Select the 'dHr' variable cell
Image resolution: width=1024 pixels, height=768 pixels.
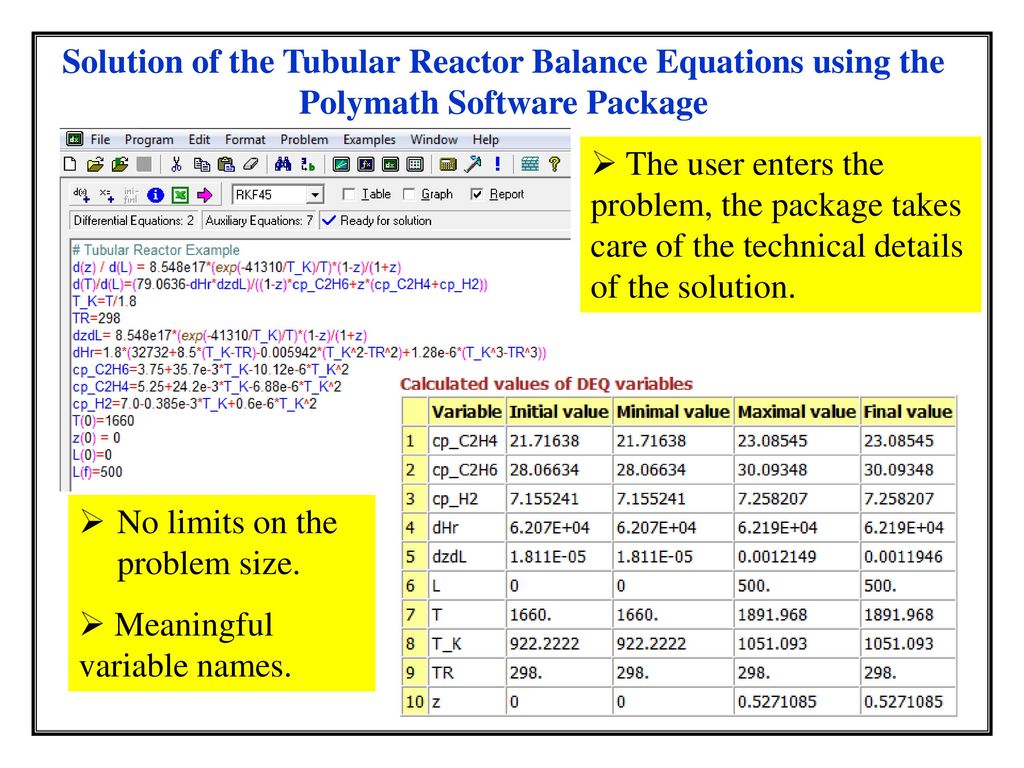pos(466,528)
